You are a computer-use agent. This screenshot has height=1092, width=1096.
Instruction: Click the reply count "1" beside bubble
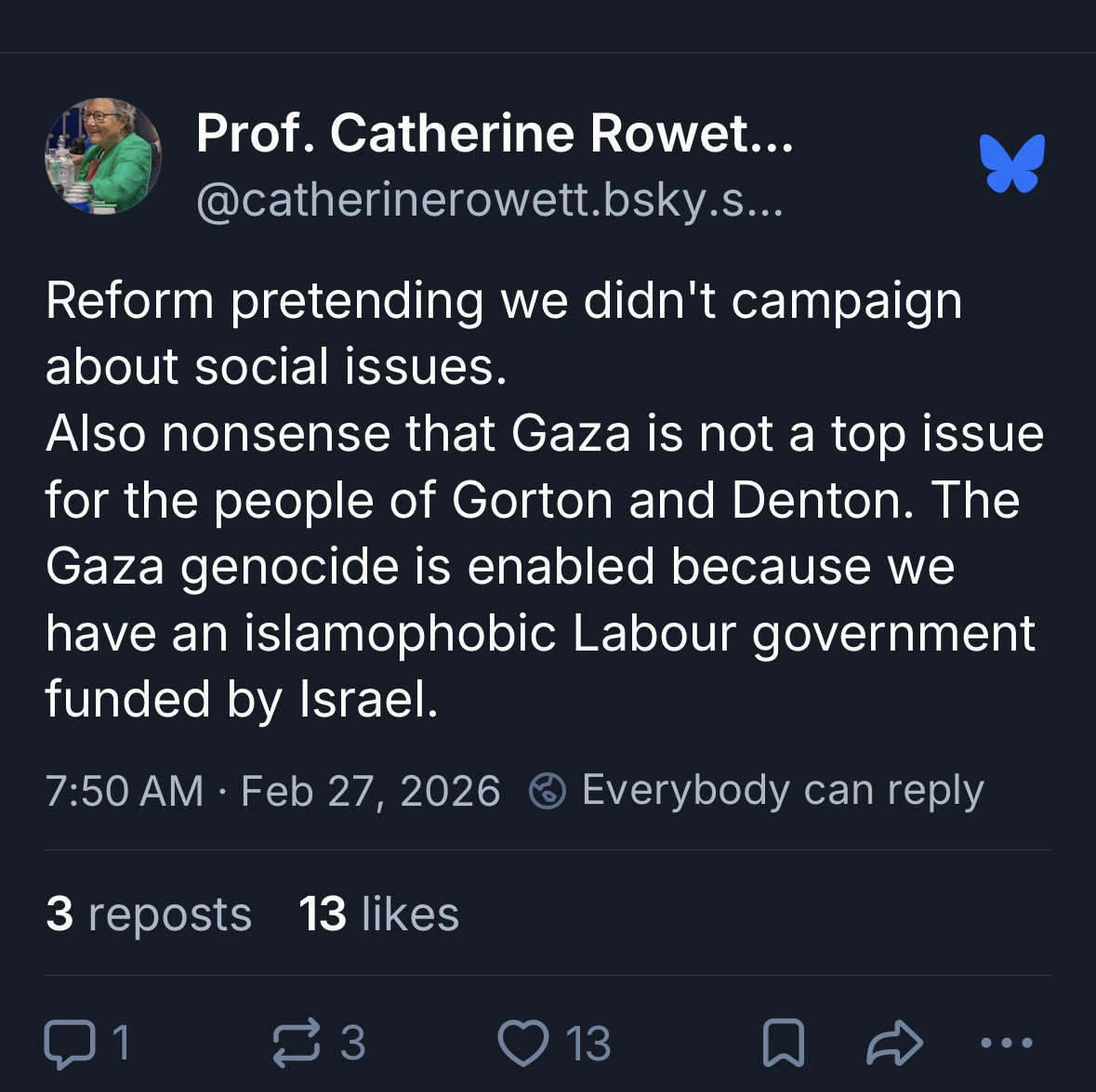click(120, 1043)
